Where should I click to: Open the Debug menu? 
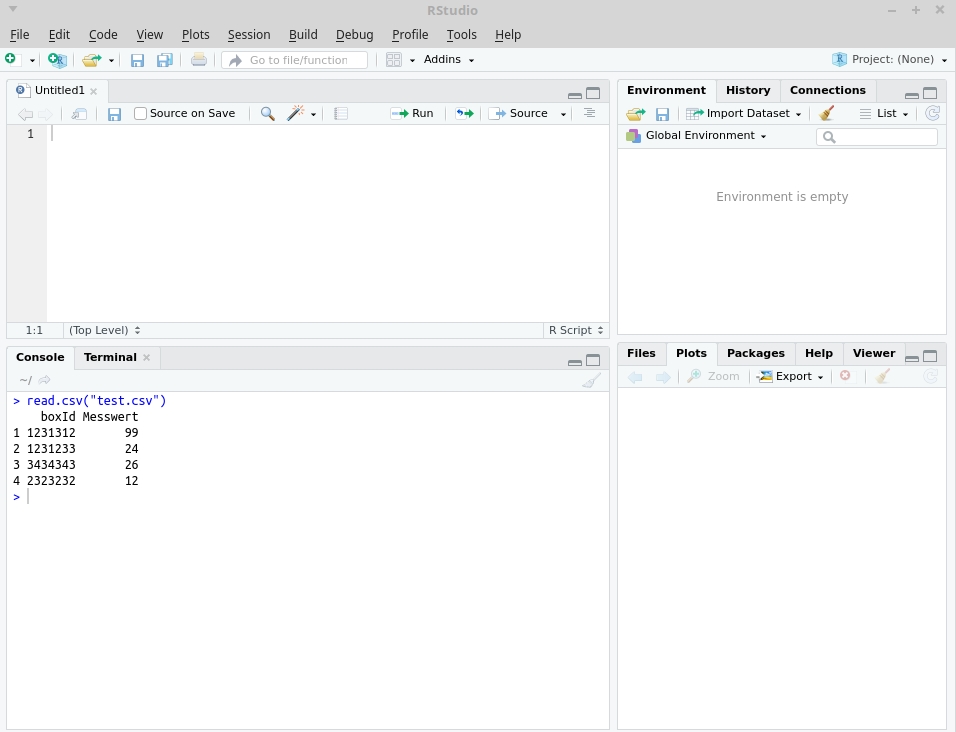(x=354, y=35)
